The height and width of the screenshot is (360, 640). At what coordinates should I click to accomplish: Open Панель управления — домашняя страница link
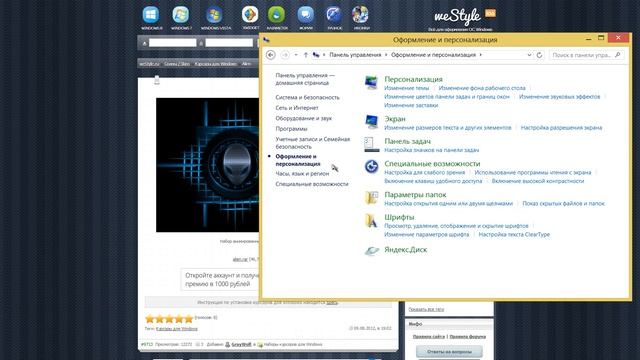[x=305, y=79]
